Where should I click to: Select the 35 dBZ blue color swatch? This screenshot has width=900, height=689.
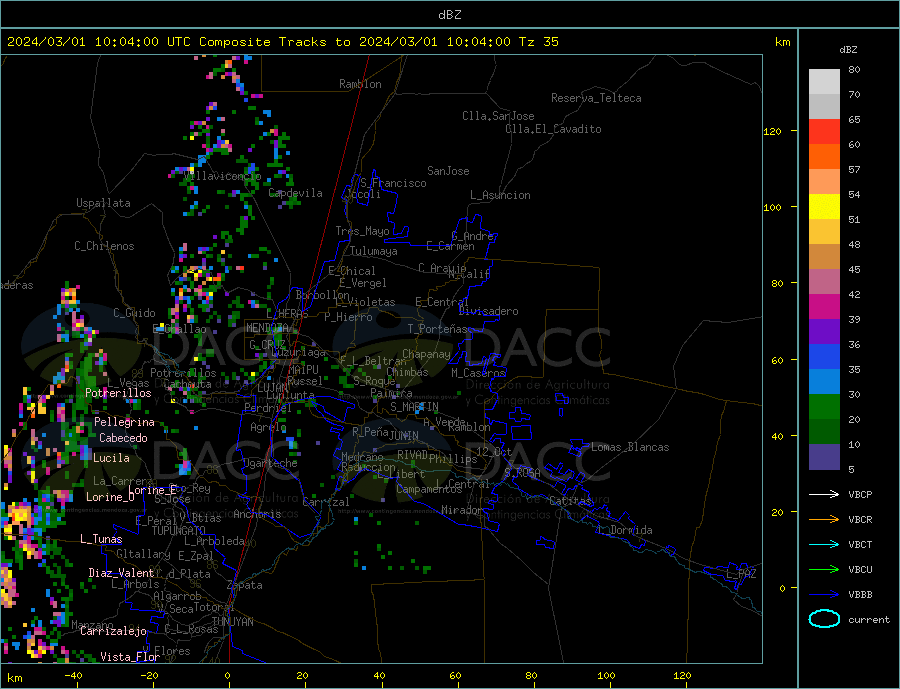click(824, 357)
